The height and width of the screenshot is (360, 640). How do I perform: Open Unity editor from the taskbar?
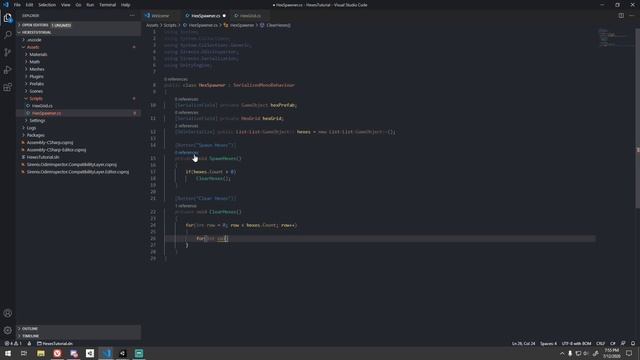pos(123,353)
